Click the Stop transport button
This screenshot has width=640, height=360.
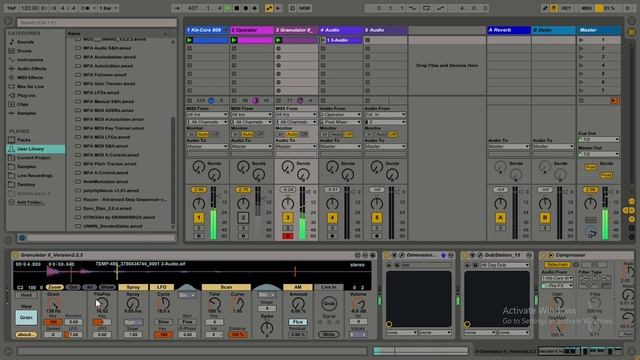tap(237, 8)
